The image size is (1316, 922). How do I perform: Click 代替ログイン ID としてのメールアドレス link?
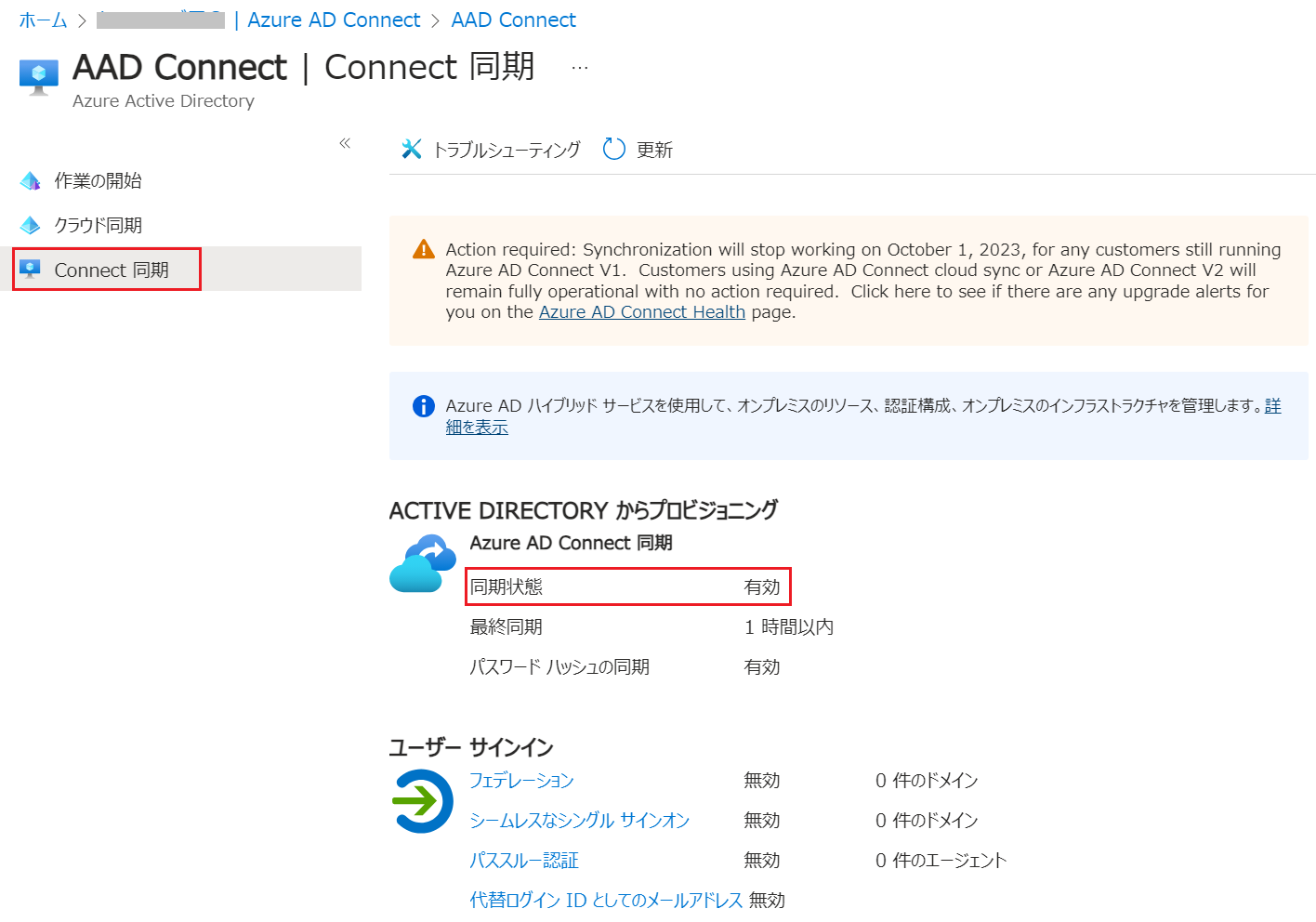pos(605,900)
